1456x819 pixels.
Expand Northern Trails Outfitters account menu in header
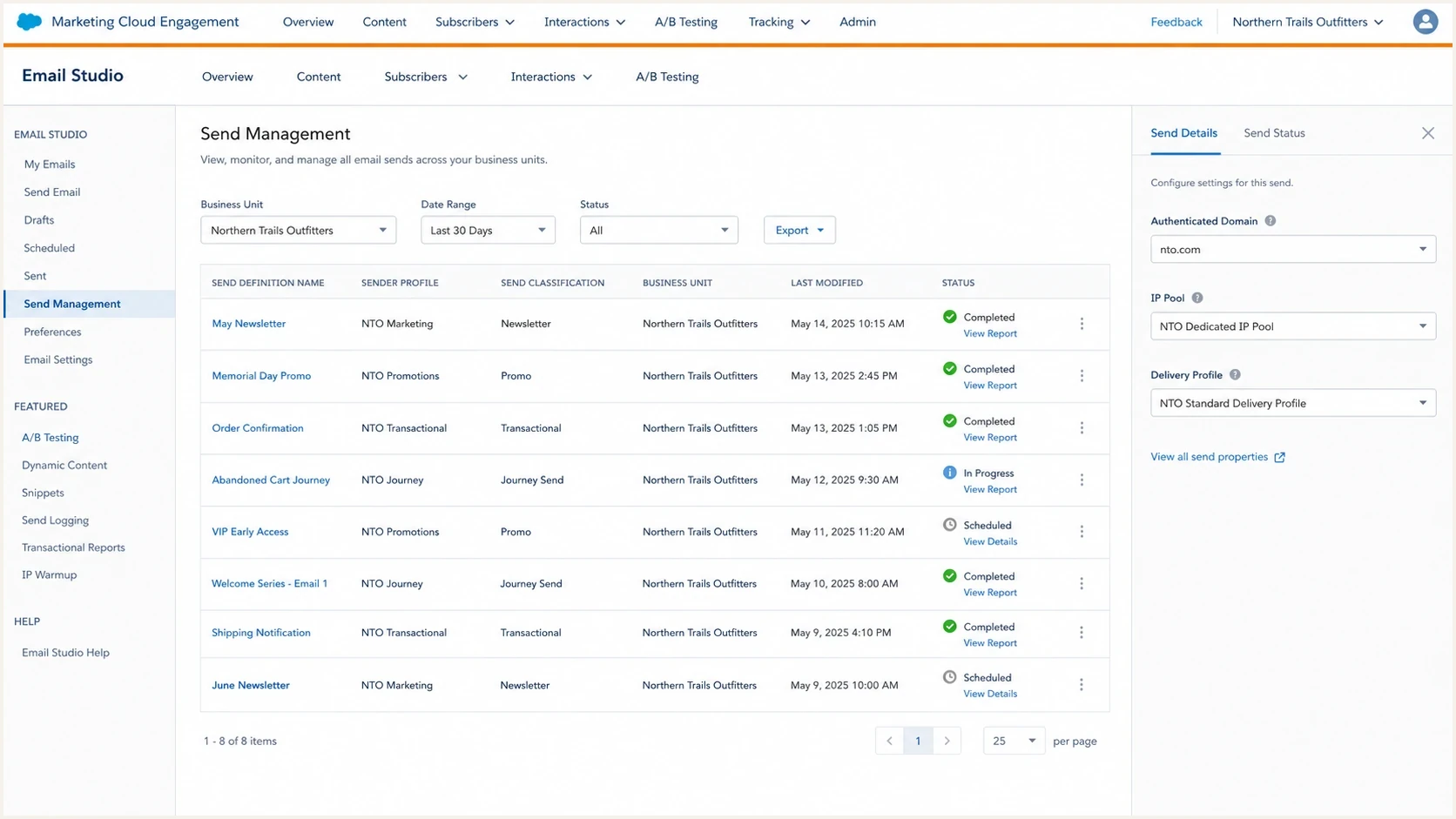coord(1307,22)
